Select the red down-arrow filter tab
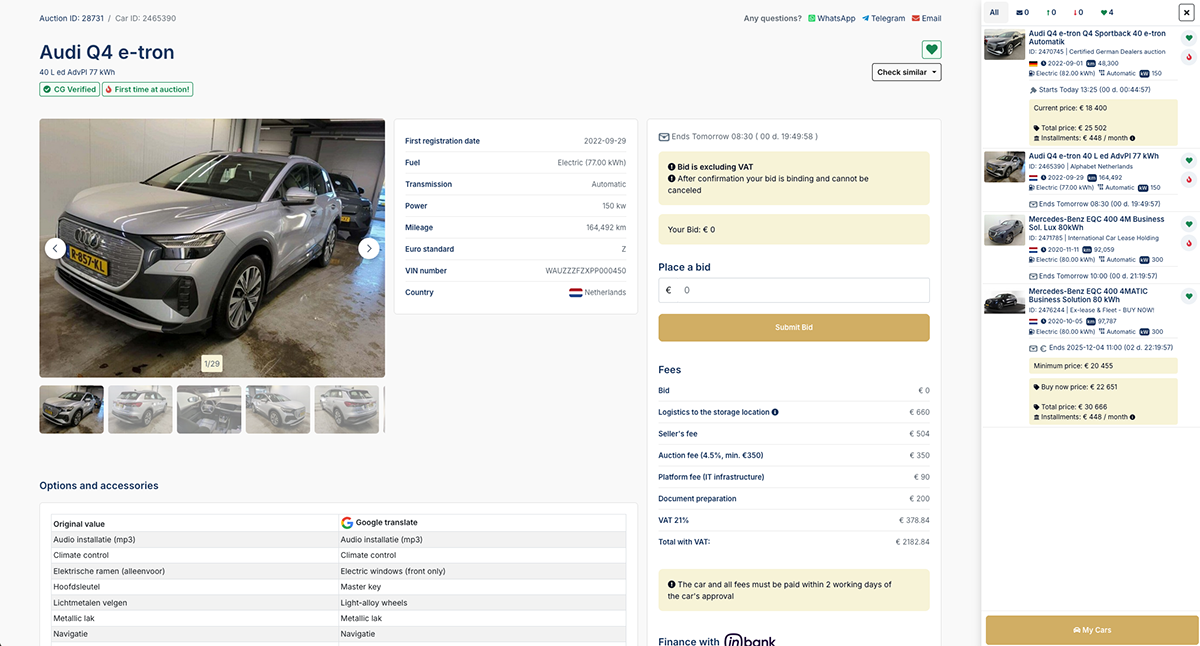The image size is (1200, 646). [x=1078, y=12]
